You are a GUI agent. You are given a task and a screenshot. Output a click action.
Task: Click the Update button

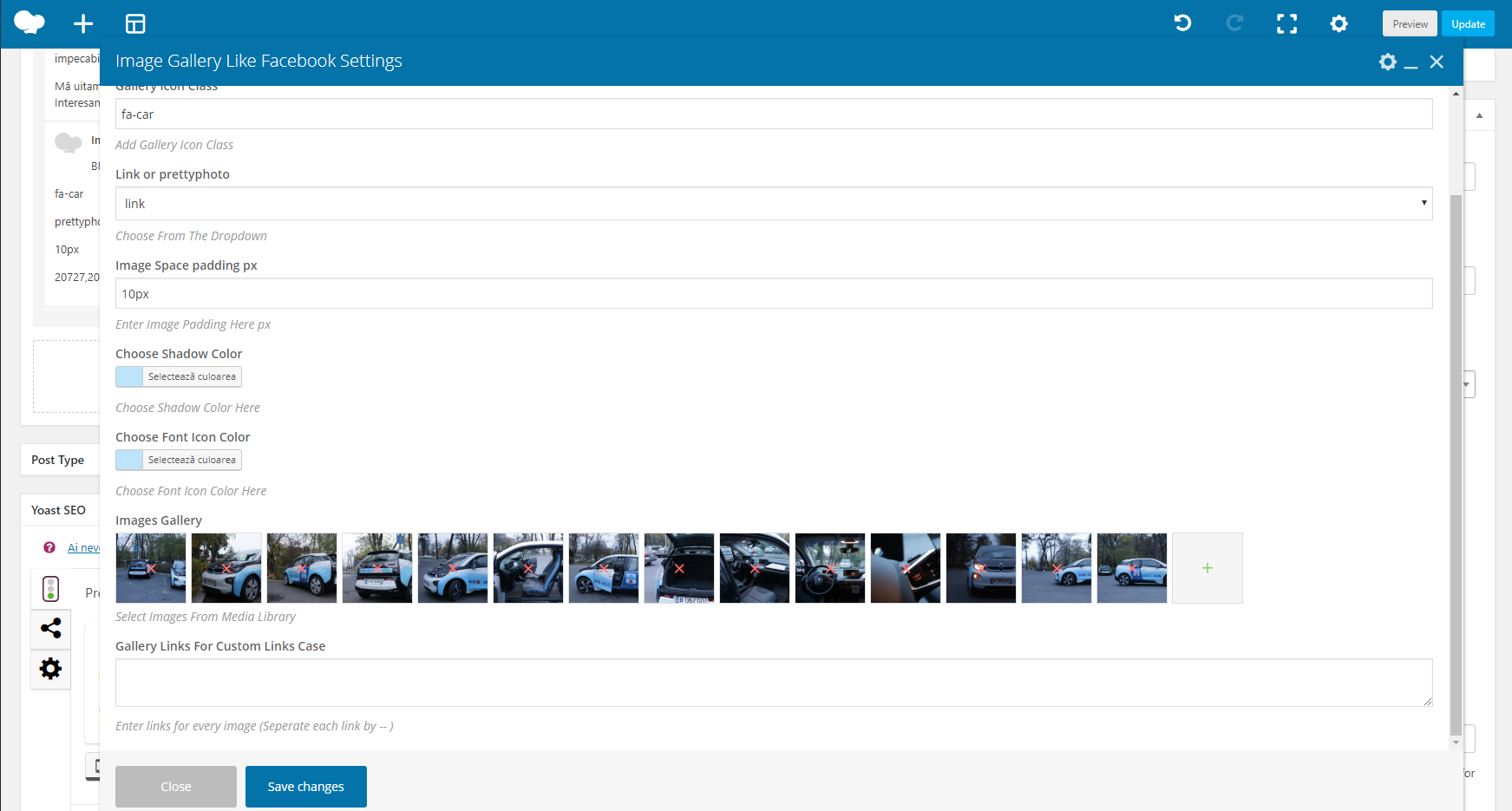click(1468, 23)
